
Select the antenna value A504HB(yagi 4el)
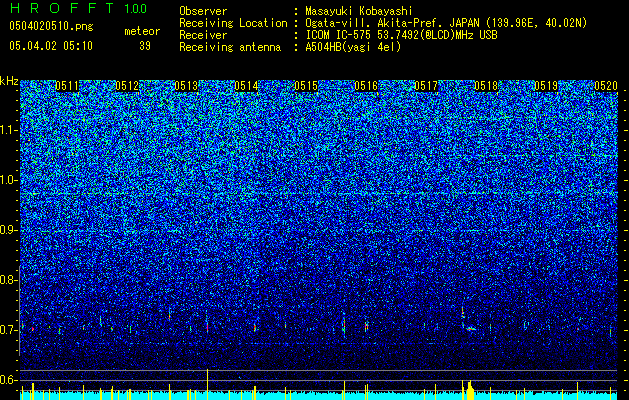(353, 47)
